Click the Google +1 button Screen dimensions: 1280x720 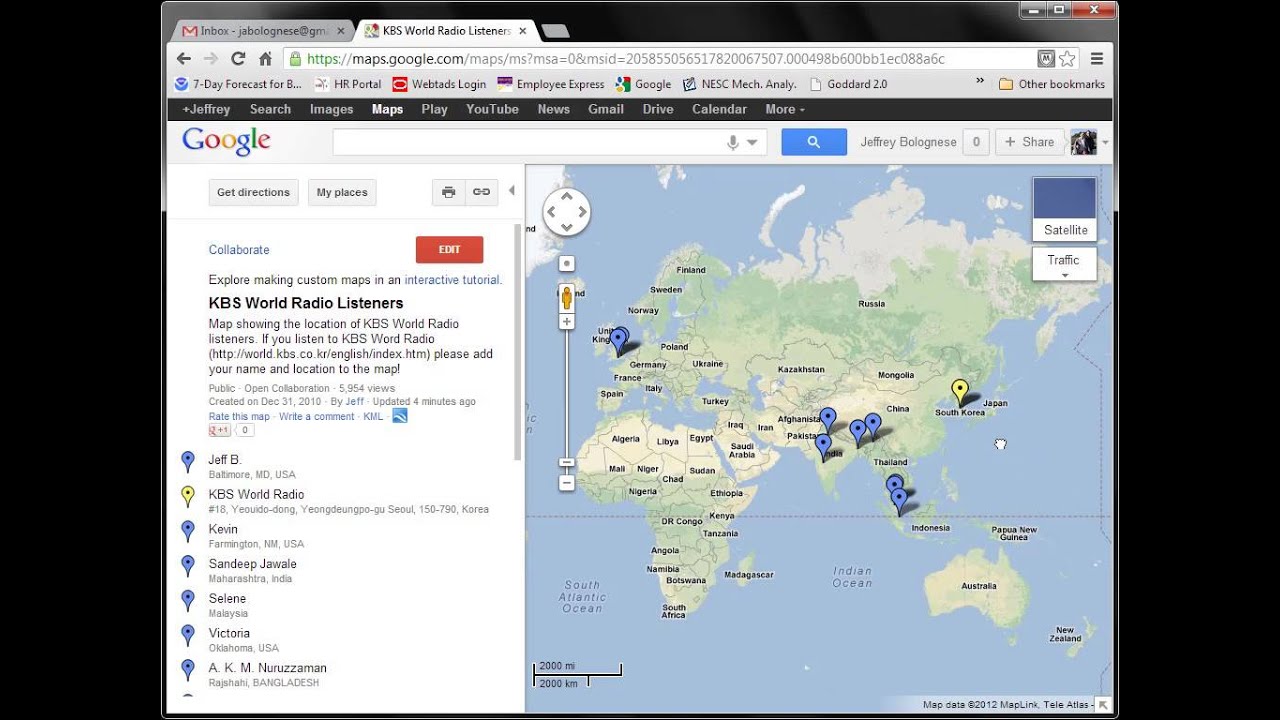(219, 430)
